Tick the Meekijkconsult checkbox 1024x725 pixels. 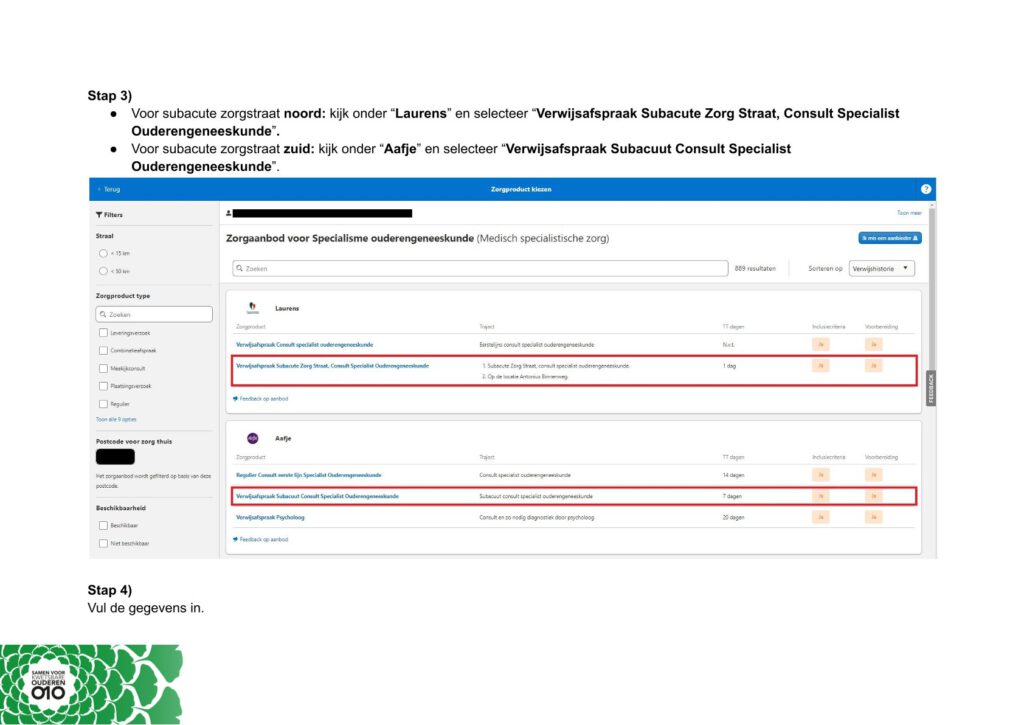point(103,368)
